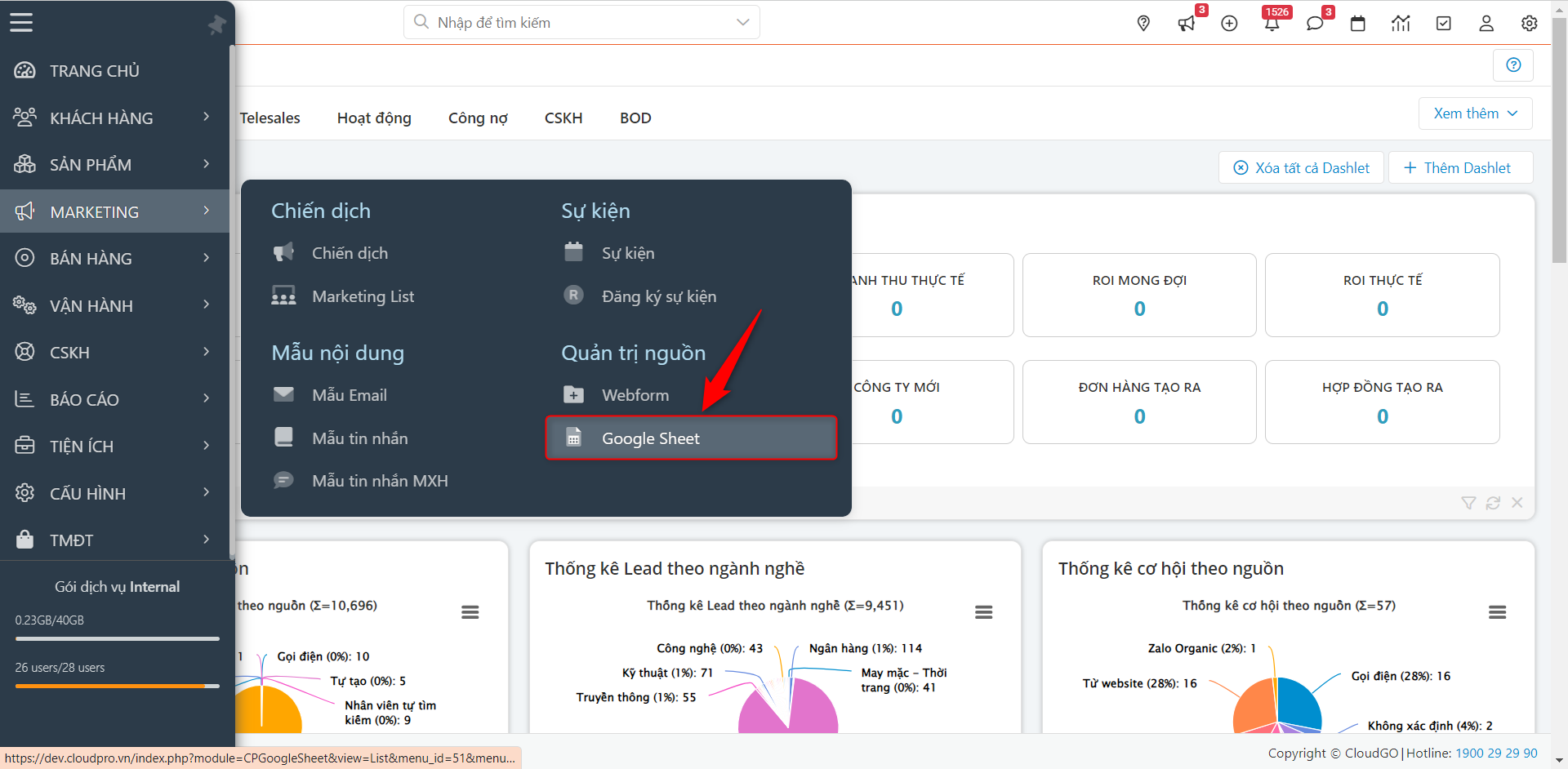Viewport: 1568px width, 769px height.
Task: Click the check-in location pin icon
Action: pyautogui.click(x=1143, y=23)
